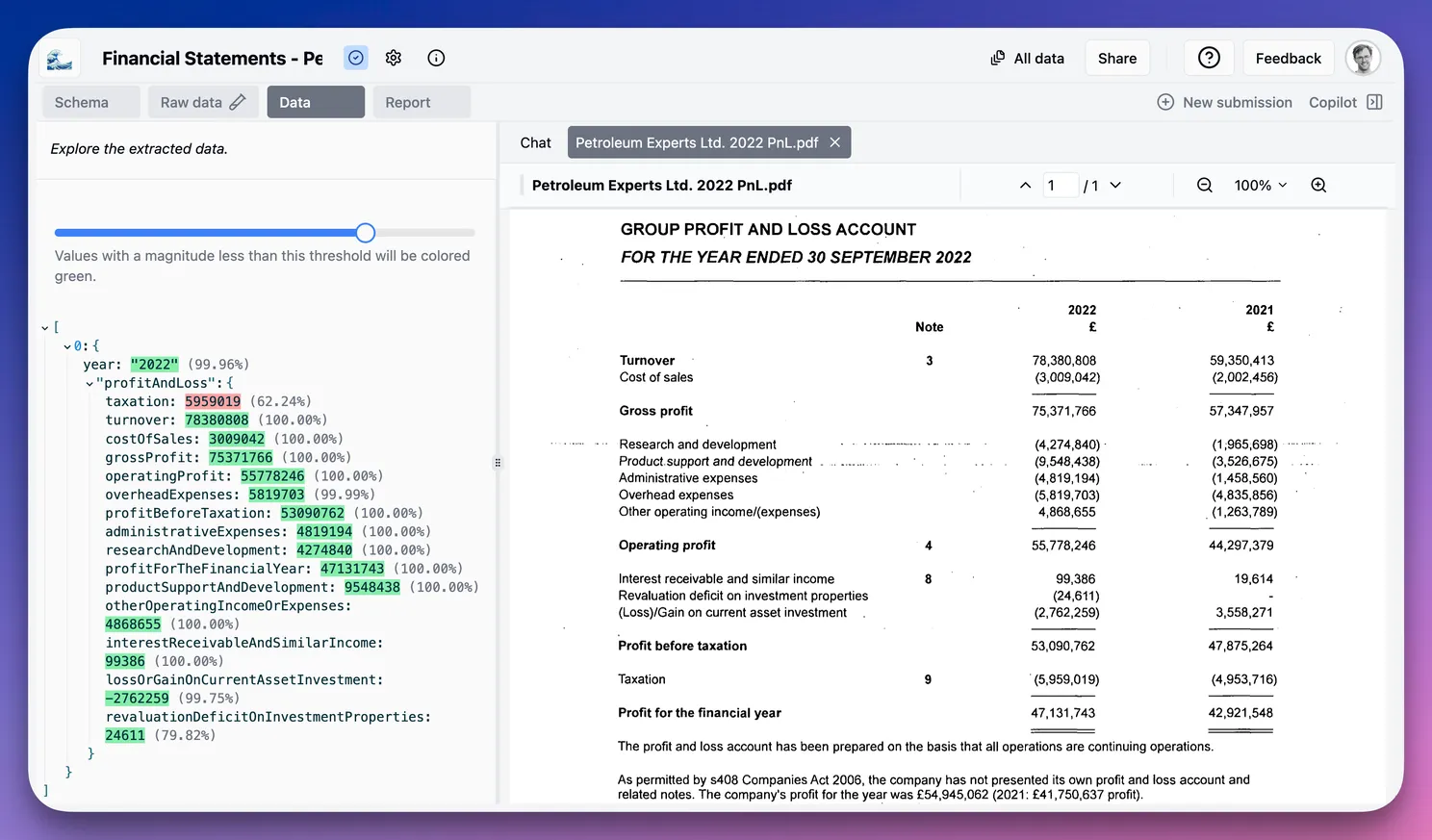The image size is (1432, 840).
Task: Click overheadExpenses value 5819703
Action: [276, 495]
